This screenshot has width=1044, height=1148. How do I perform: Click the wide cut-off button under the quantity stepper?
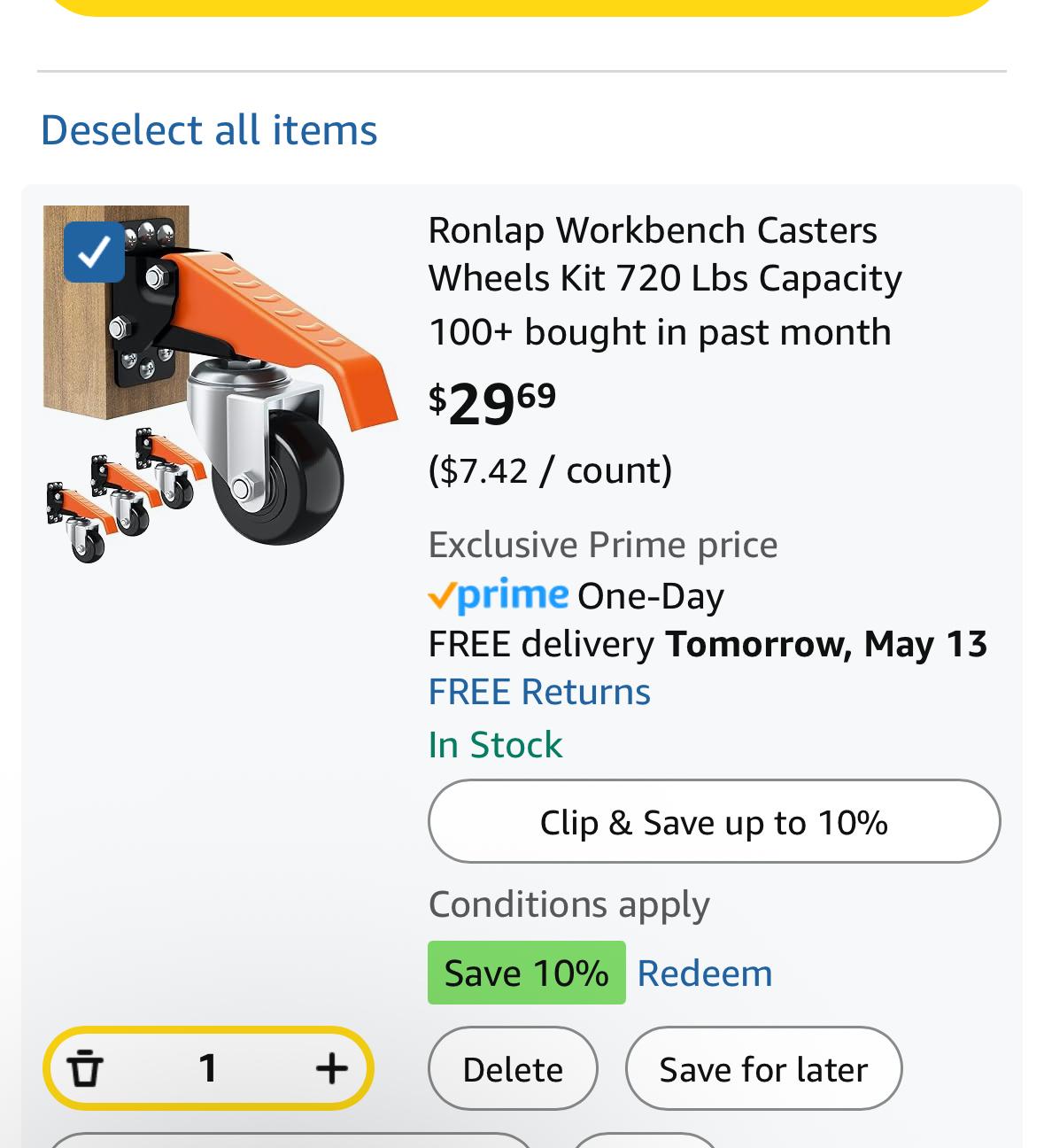(x=289, y=1141)
